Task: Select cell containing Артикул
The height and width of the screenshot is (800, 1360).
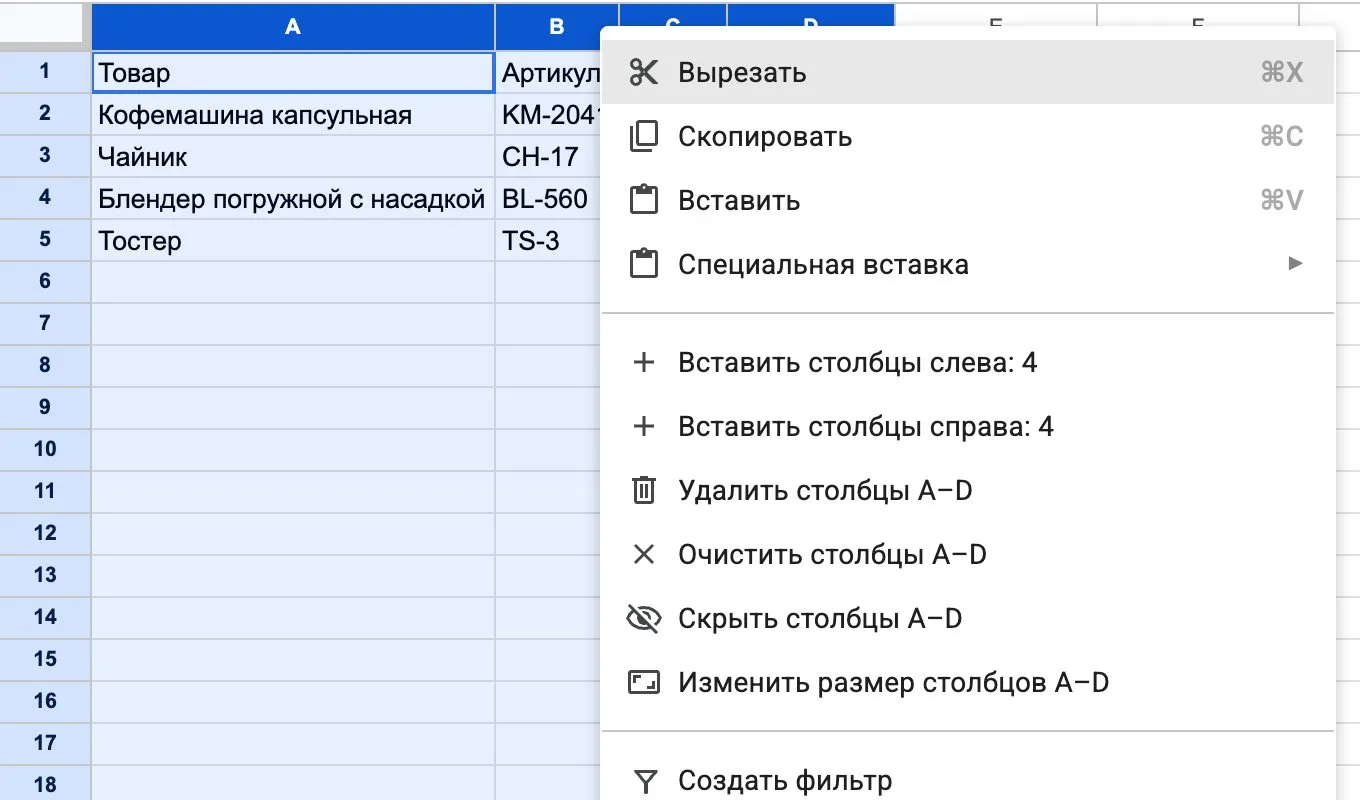Action: tap(548, 72)
